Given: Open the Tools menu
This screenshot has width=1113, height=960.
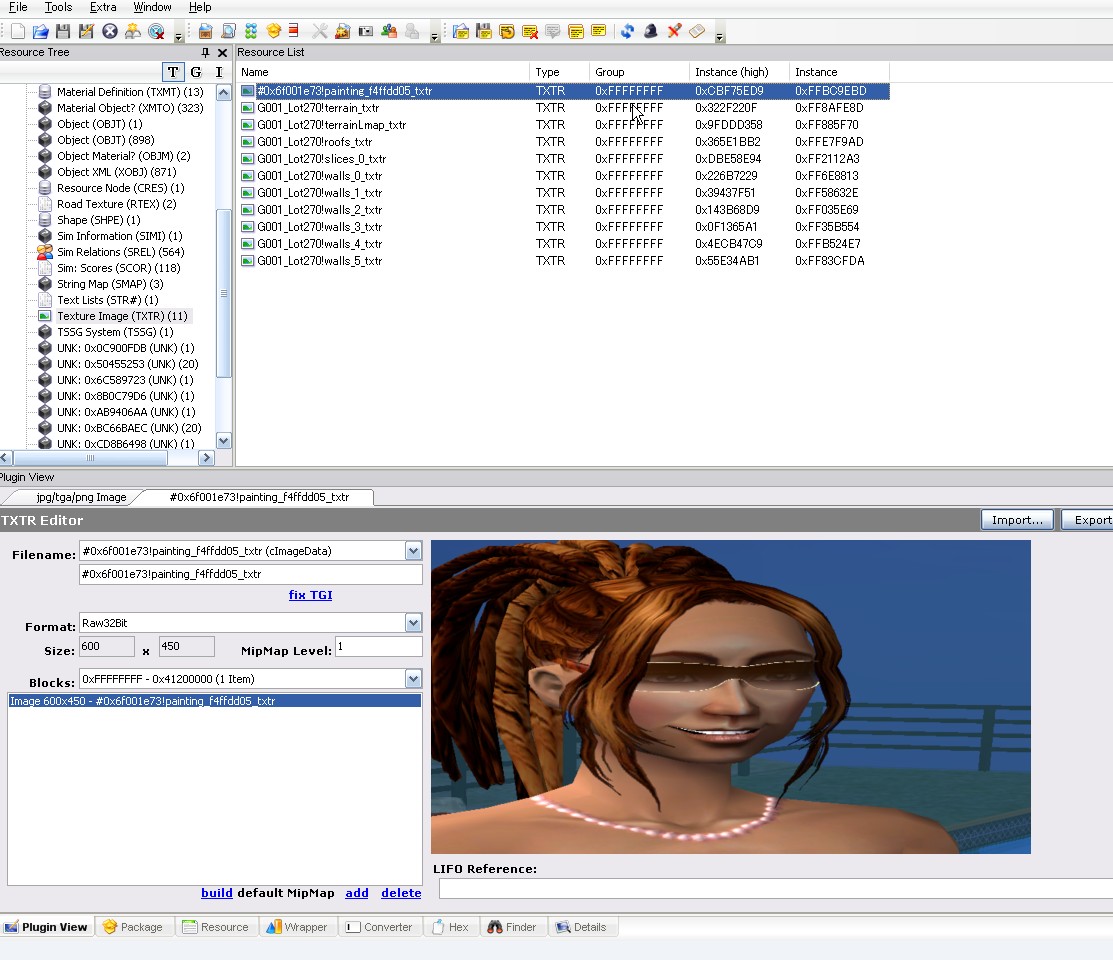Looking at the screenshot, I should click(x=58, y=7).
